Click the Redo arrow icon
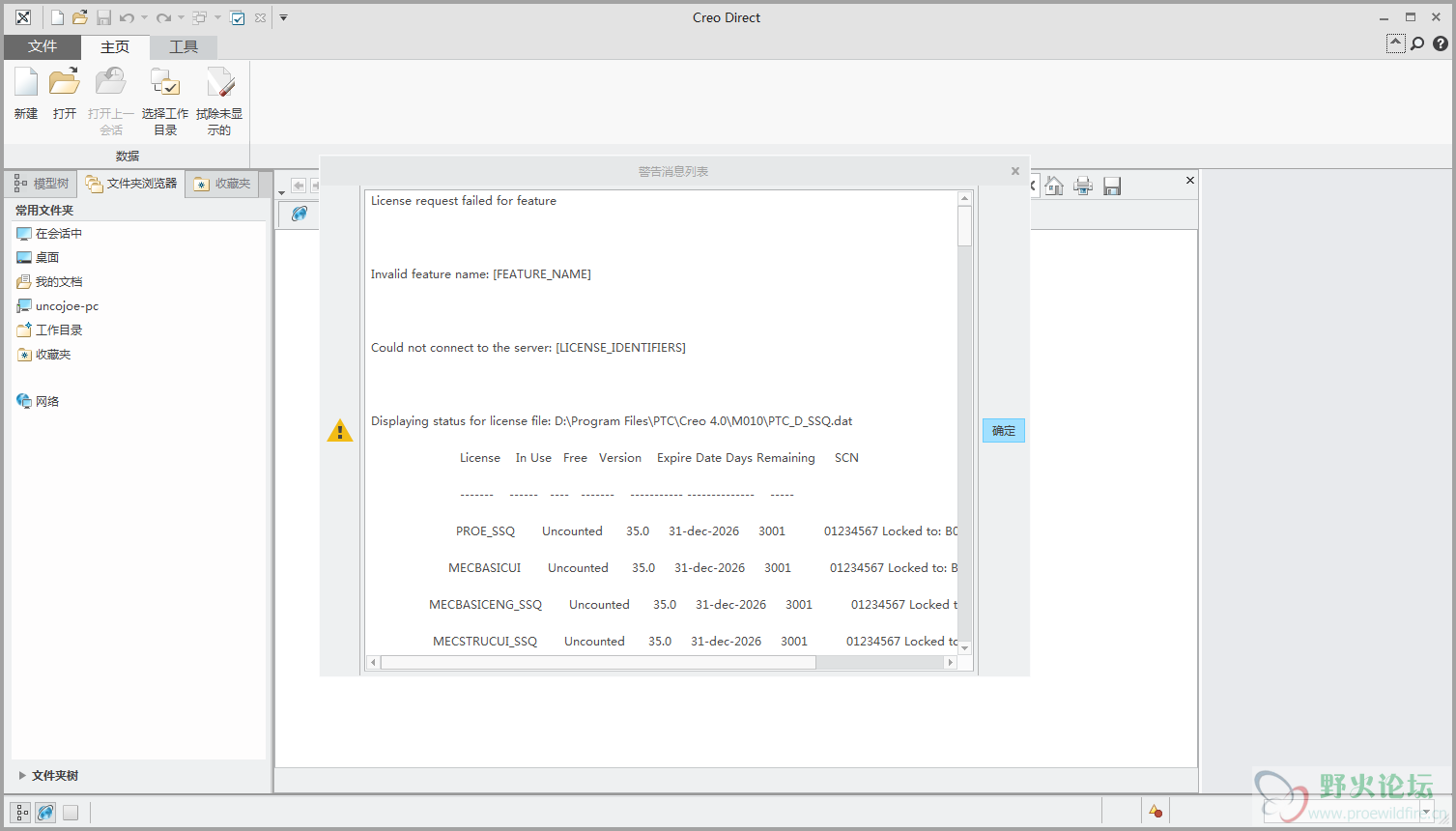The width and height of the screenshot is (1456, 831). (x=163, y=17)
